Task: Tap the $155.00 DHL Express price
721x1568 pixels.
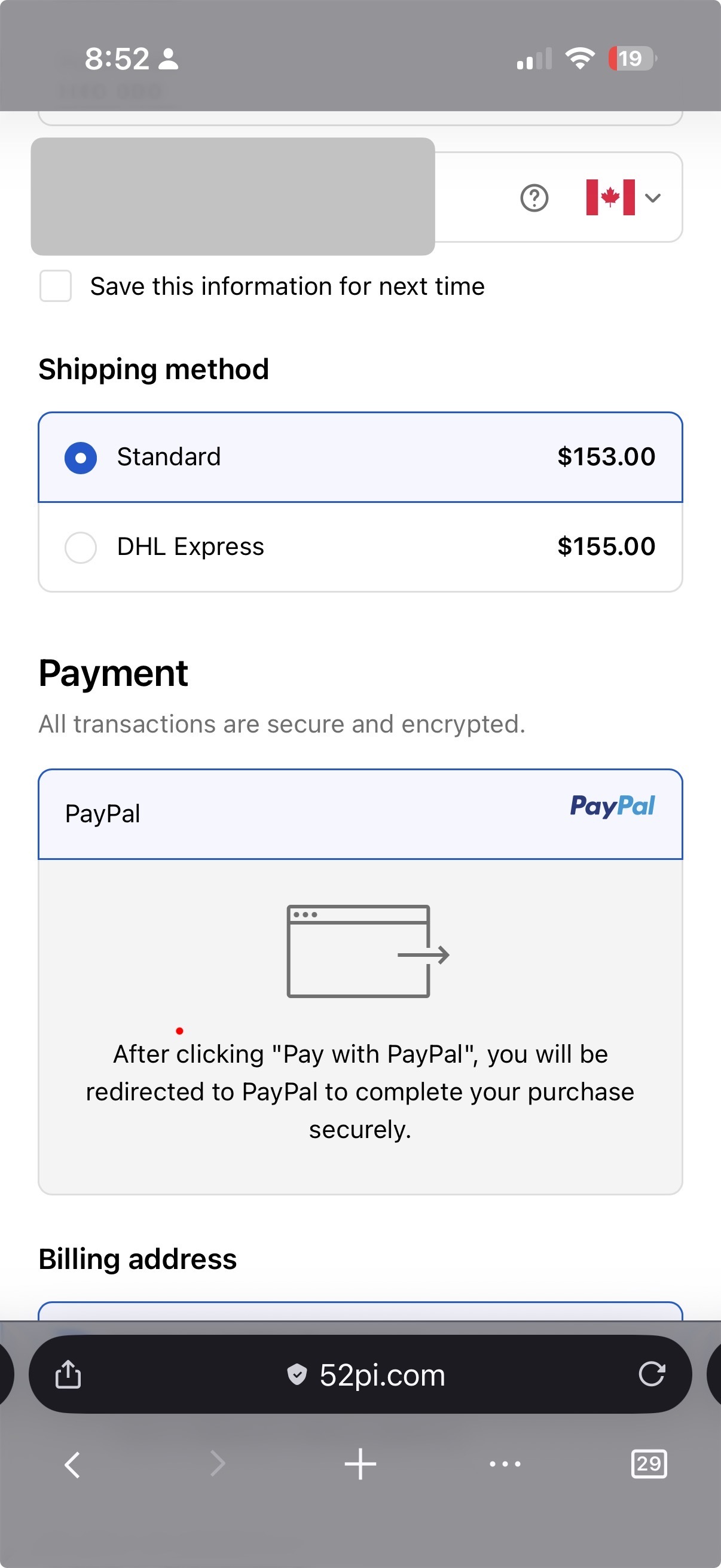Action: [x=606, y=547]
